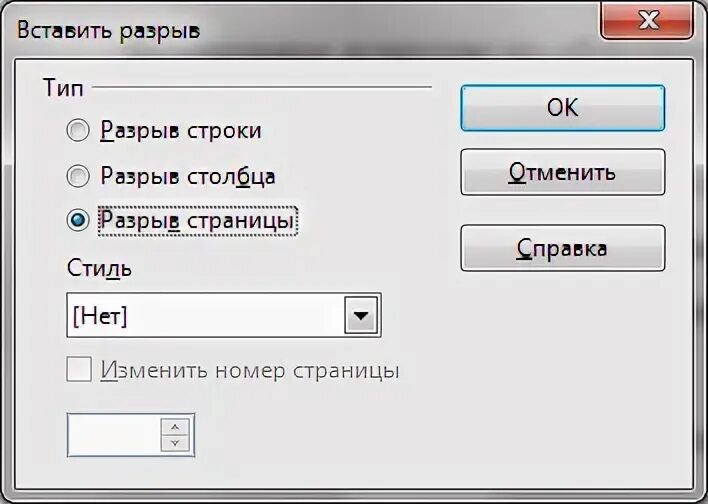Viewport: 708px width, 504px height.
Task: Click the Тип group heading
Action: click(63, 88)
